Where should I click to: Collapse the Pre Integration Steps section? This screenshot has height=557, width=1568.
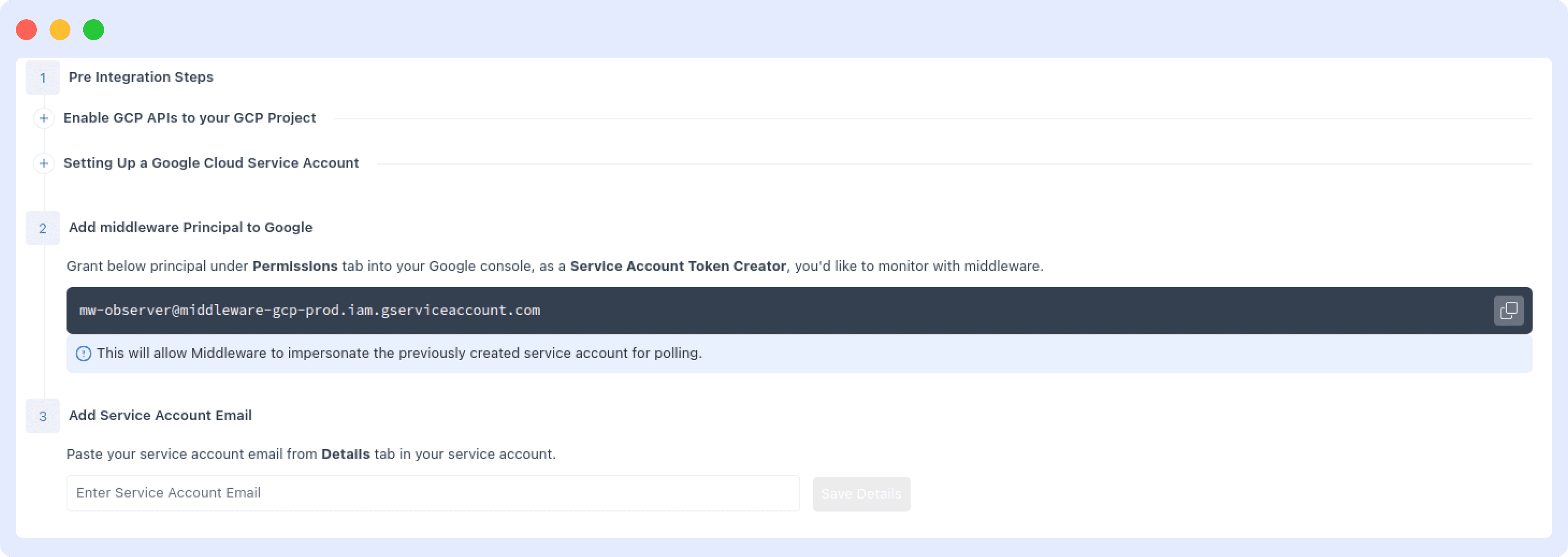[140, 77]
